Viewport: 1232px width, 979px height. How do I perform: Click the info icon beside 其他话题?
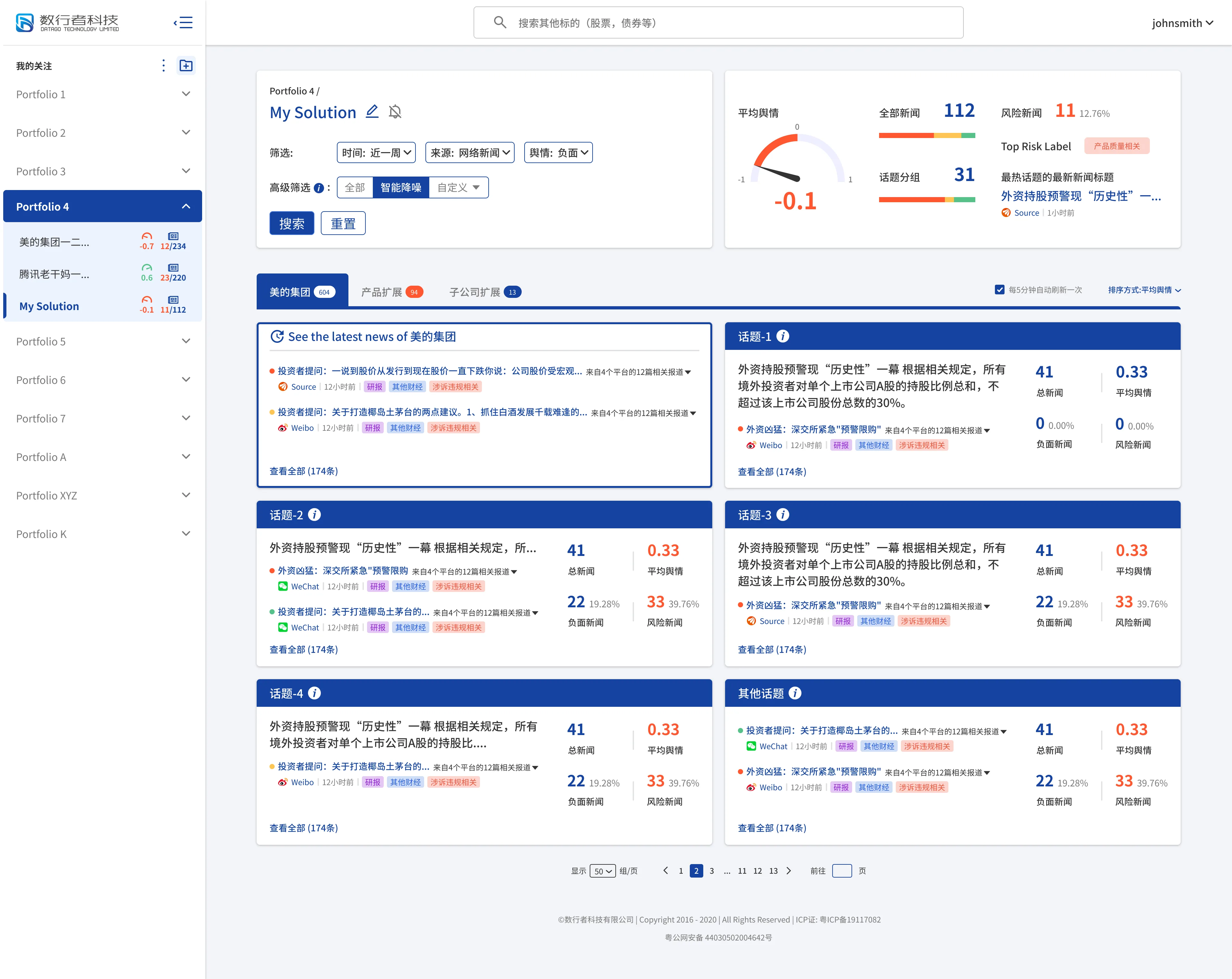(795, 693)
